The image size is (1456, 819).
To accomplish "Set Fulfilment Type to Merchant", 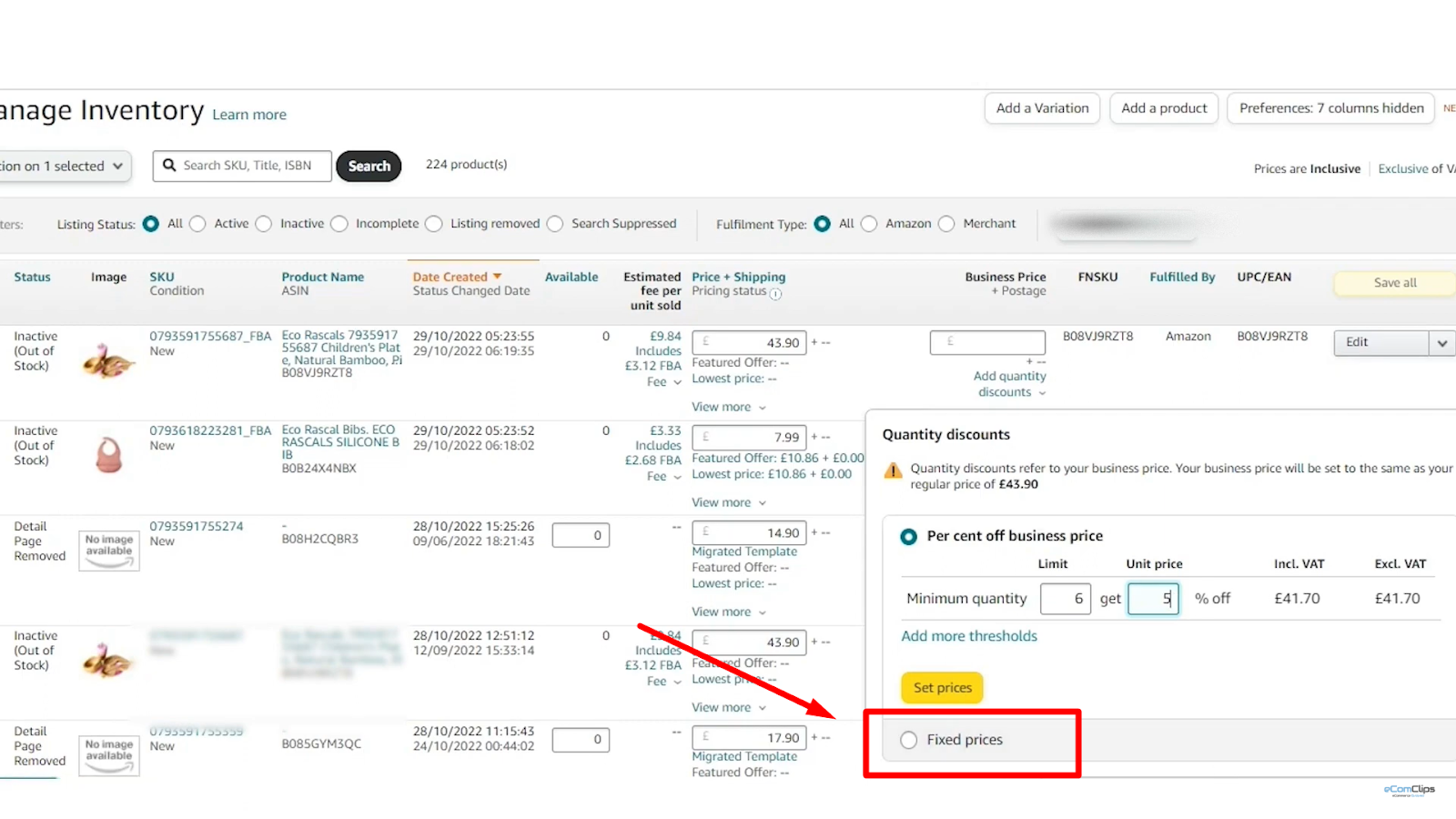I will pos(946,224).
